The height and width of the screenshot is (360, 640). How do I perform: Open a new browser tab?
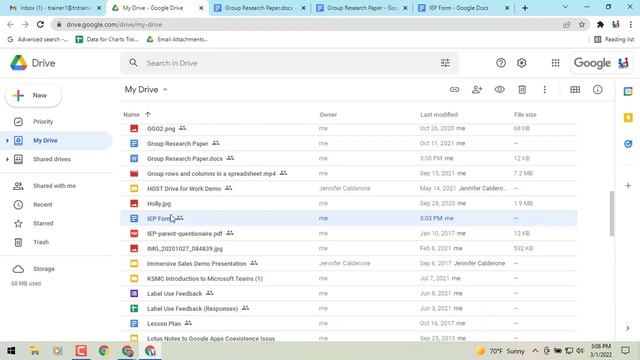coord(525,8)
